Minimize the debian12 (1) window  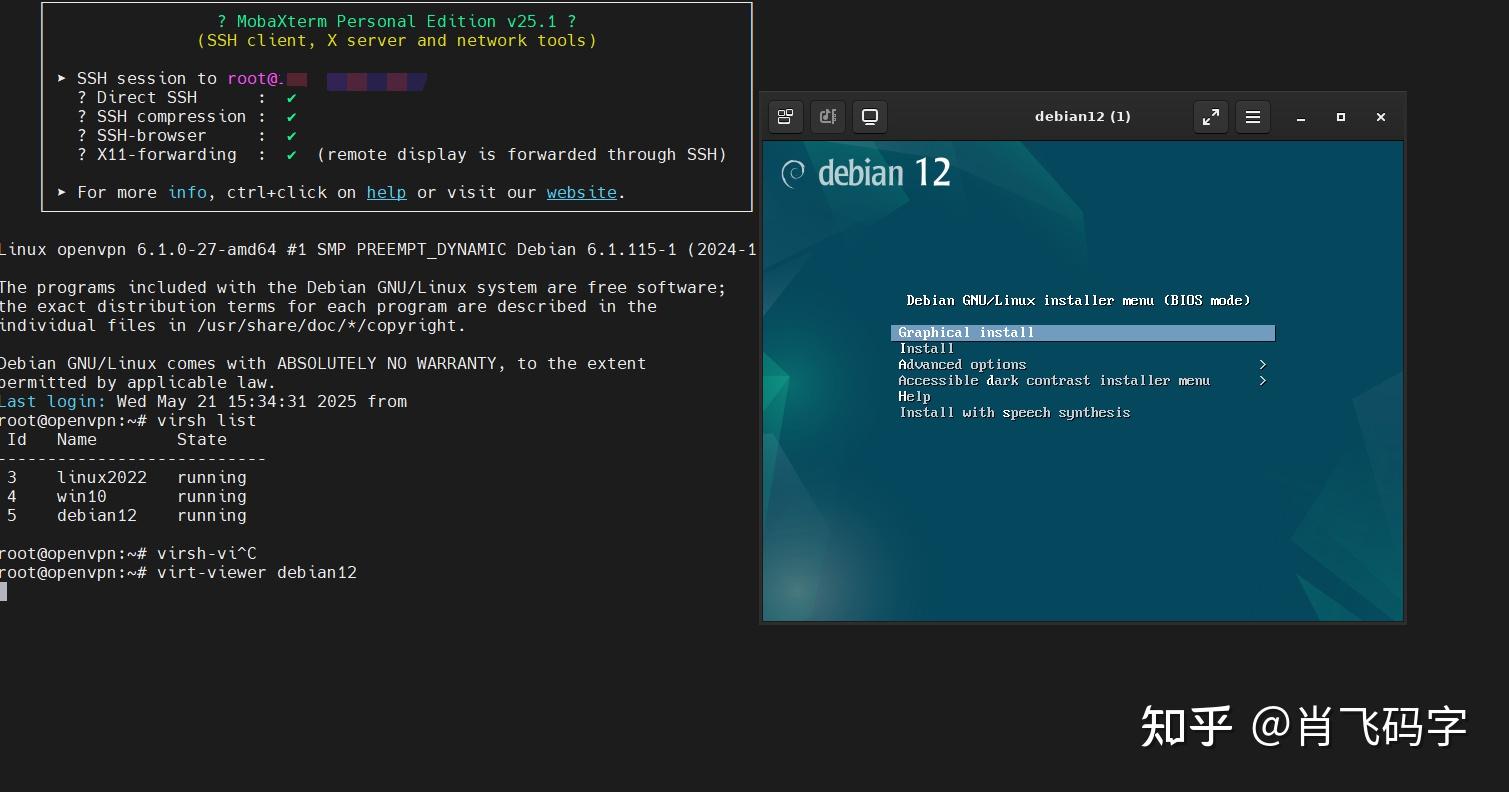pyautogui.click(x=1301, y=118)
